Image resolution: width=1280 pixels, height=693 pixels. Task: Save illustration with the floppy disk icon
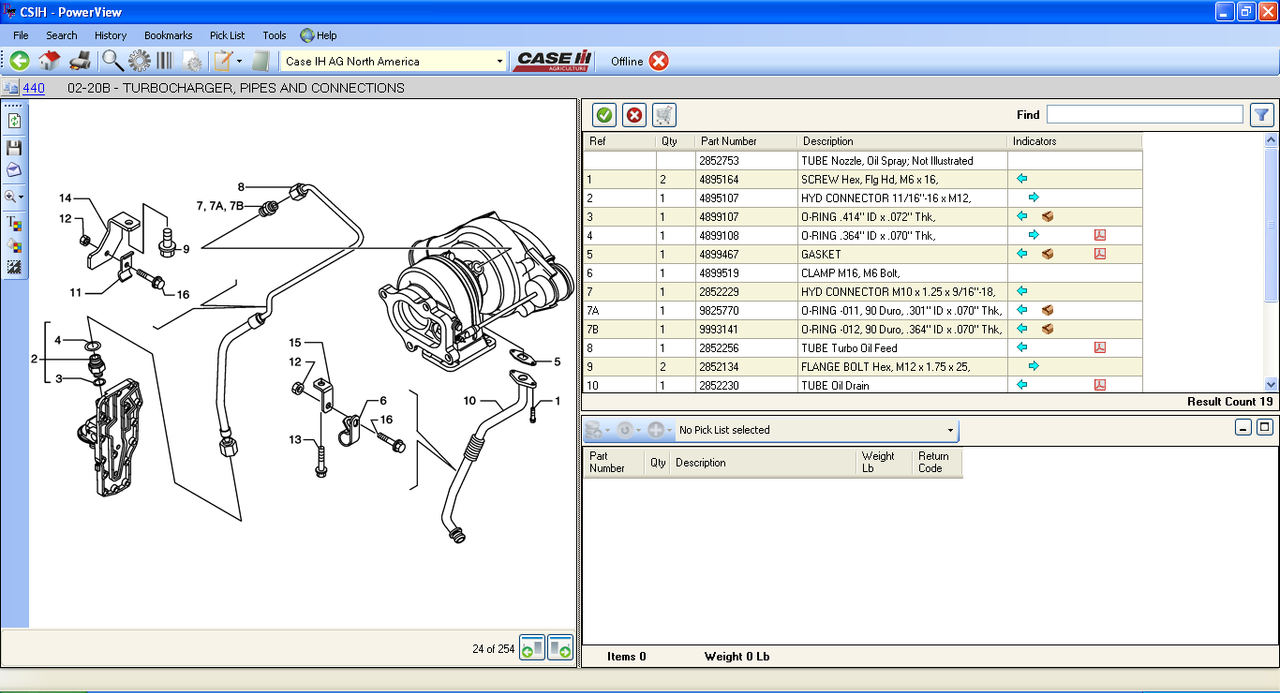tap(14, 147)
